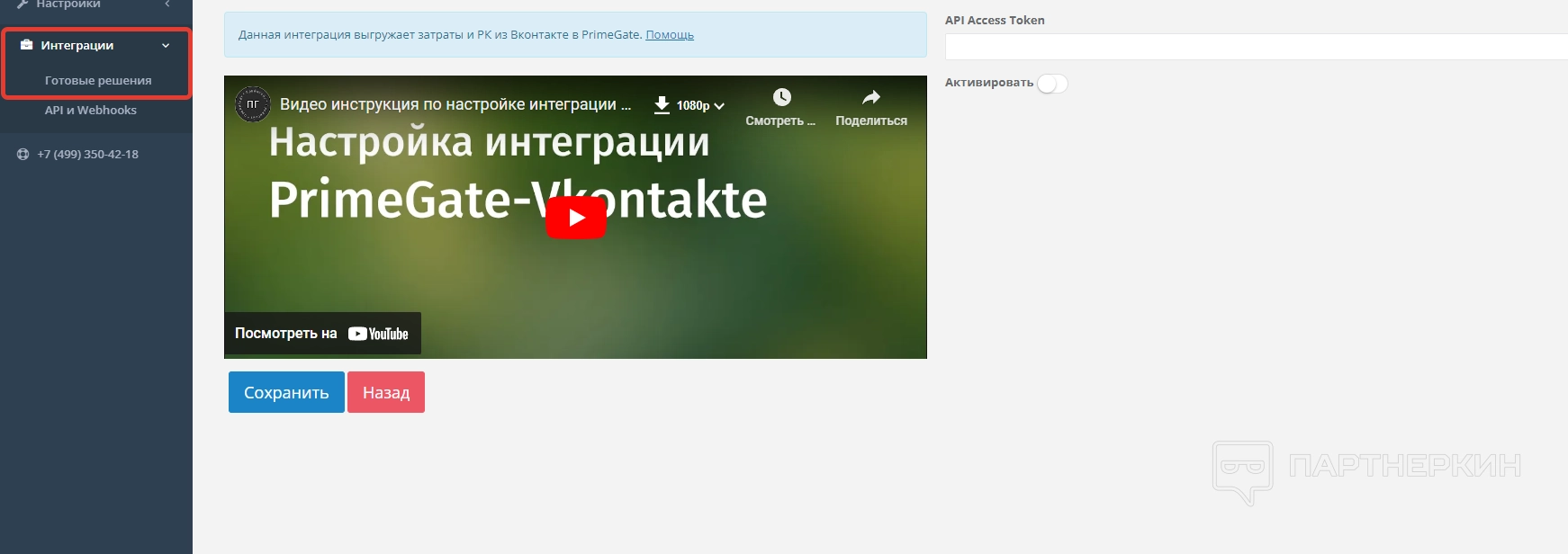Focus the API Access Token field
Image resolution: width=1568 pixels, height=554 pixels.
1256,47
